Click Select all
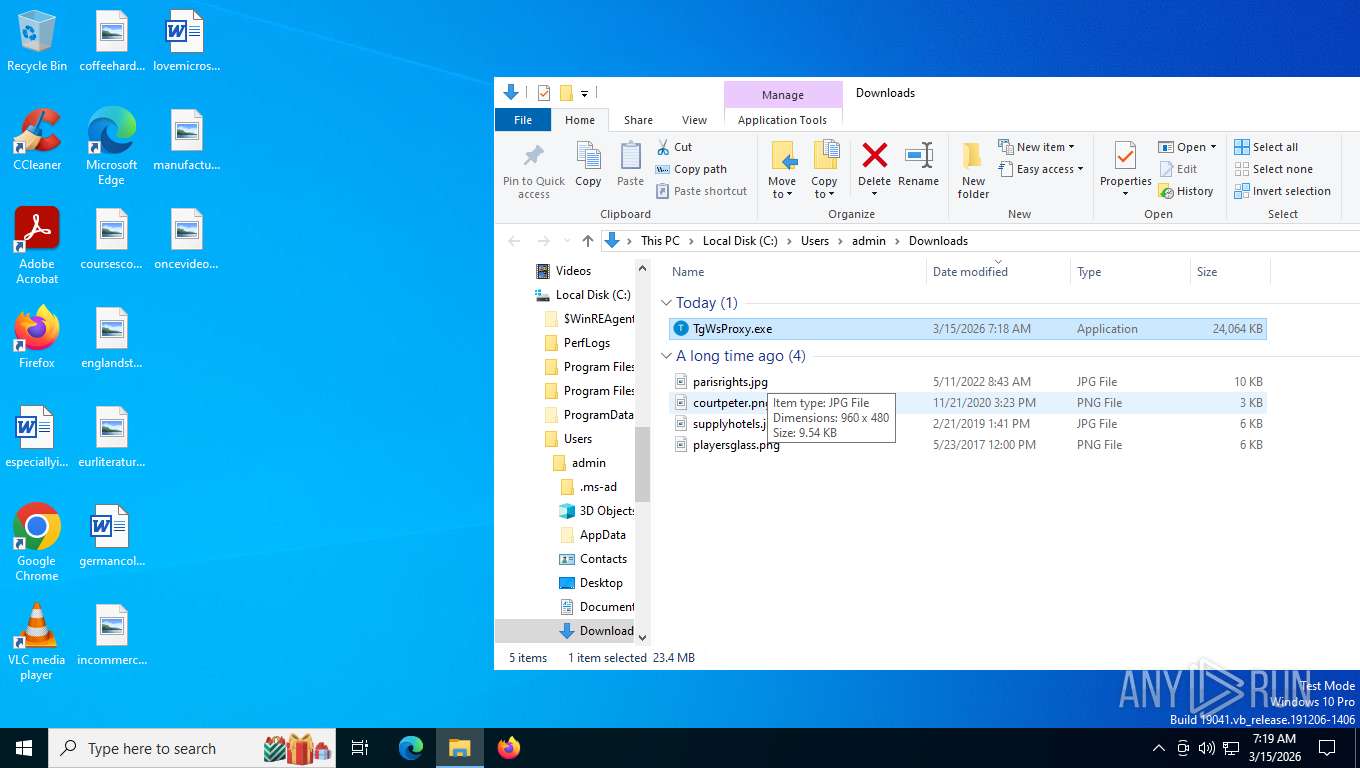 click(x=1266, y=147)
